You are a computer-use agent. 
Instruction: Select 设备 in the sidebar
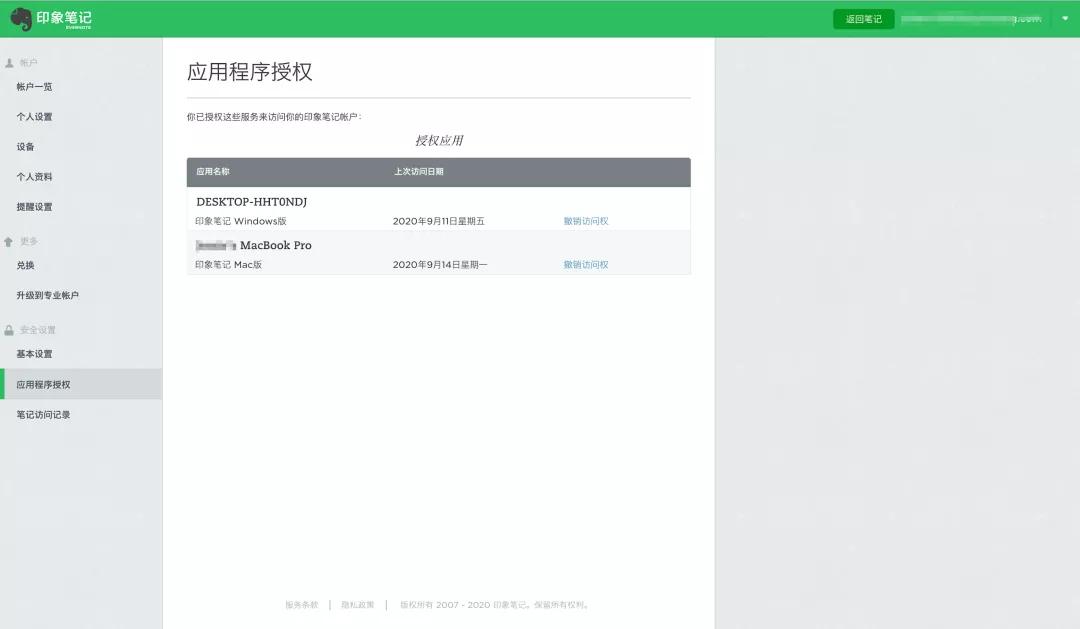point(25,147)
